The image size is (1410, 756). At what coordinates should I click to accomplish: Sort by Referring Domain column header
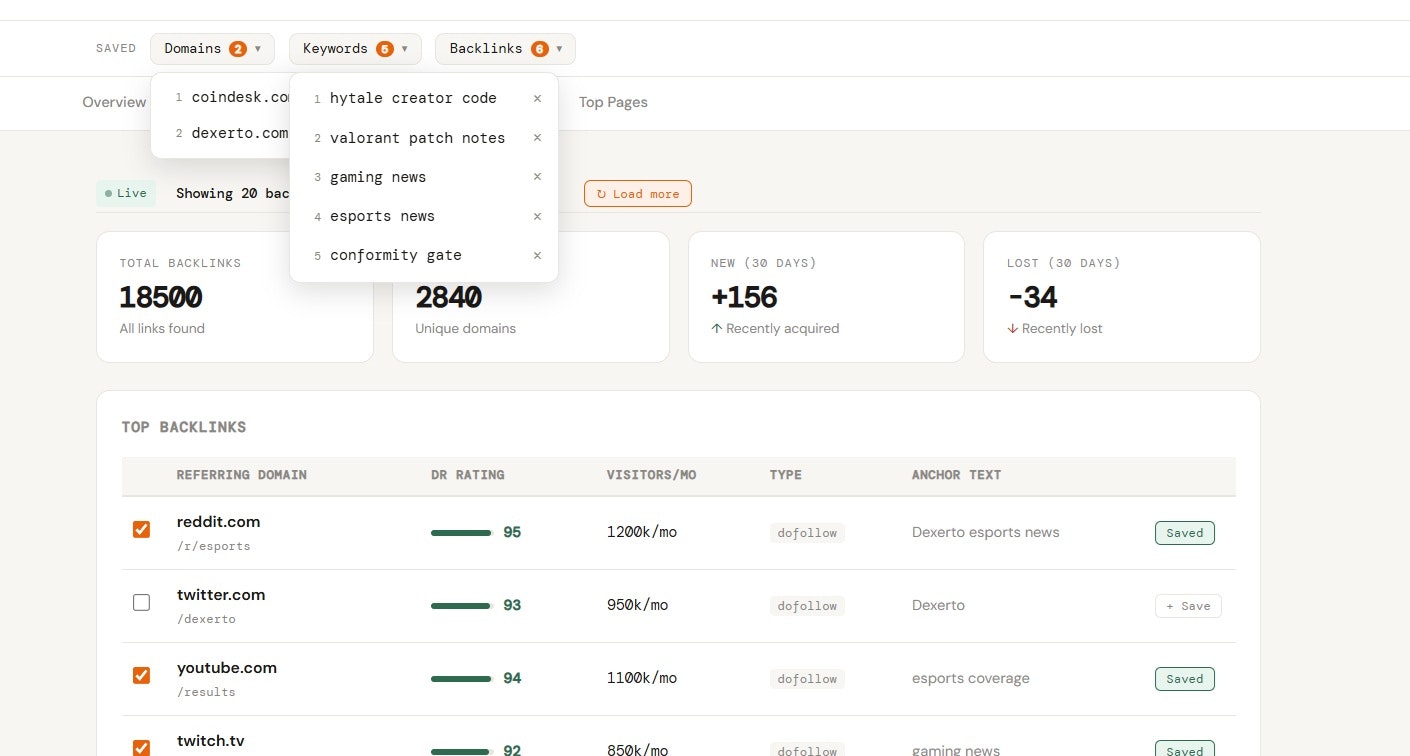[242, 475]
